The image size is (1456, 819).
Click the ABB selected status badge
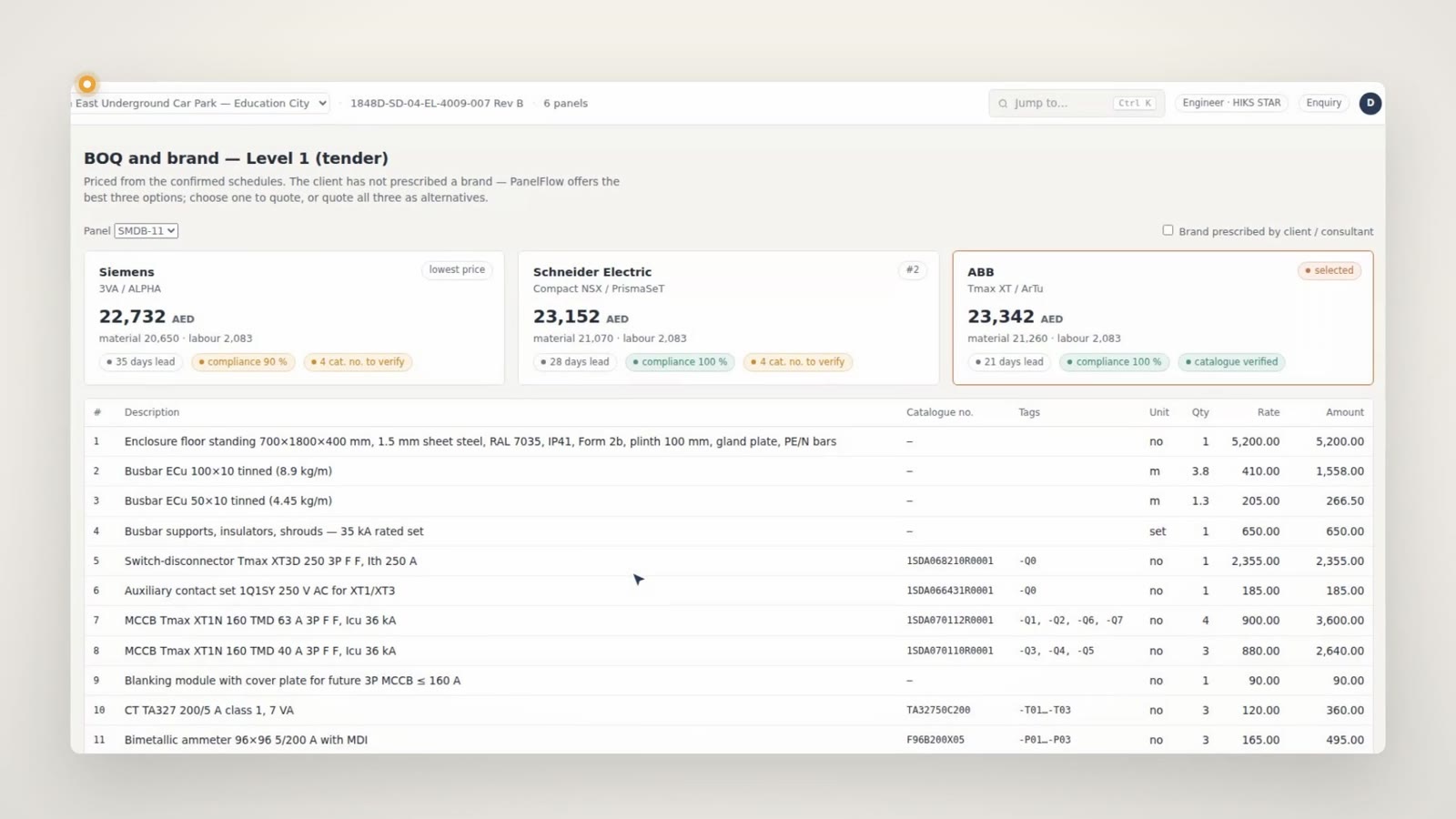[x=1329, y=270]
